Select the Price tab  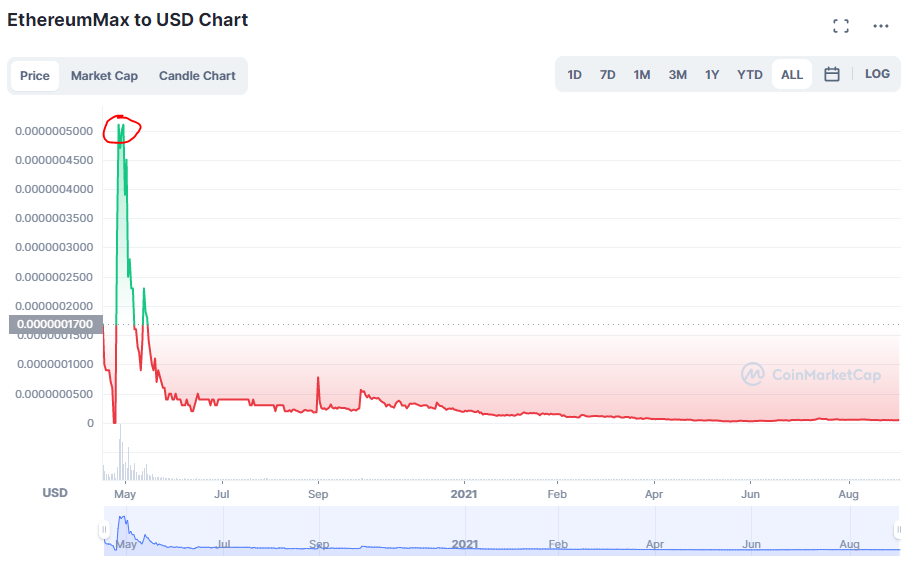coord(35,76)
